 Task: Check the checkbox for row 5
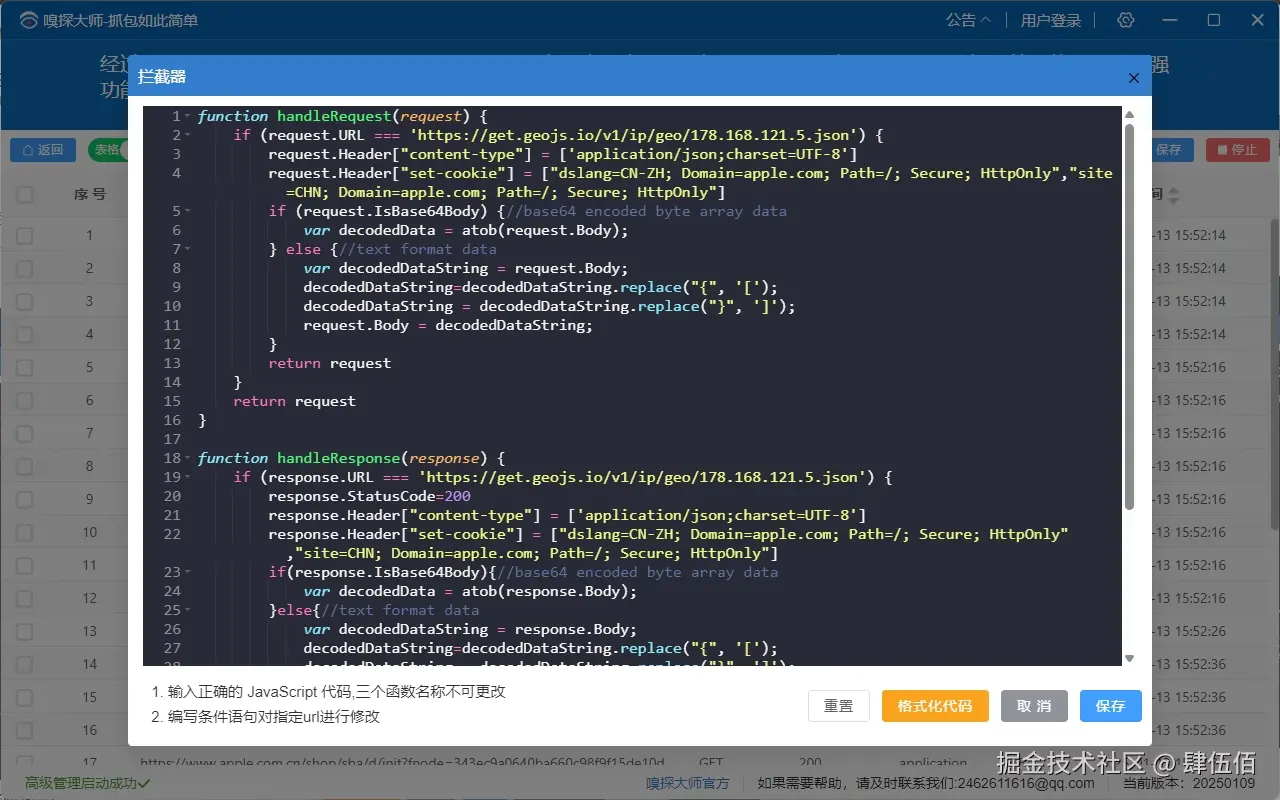[x=25, y=368]
